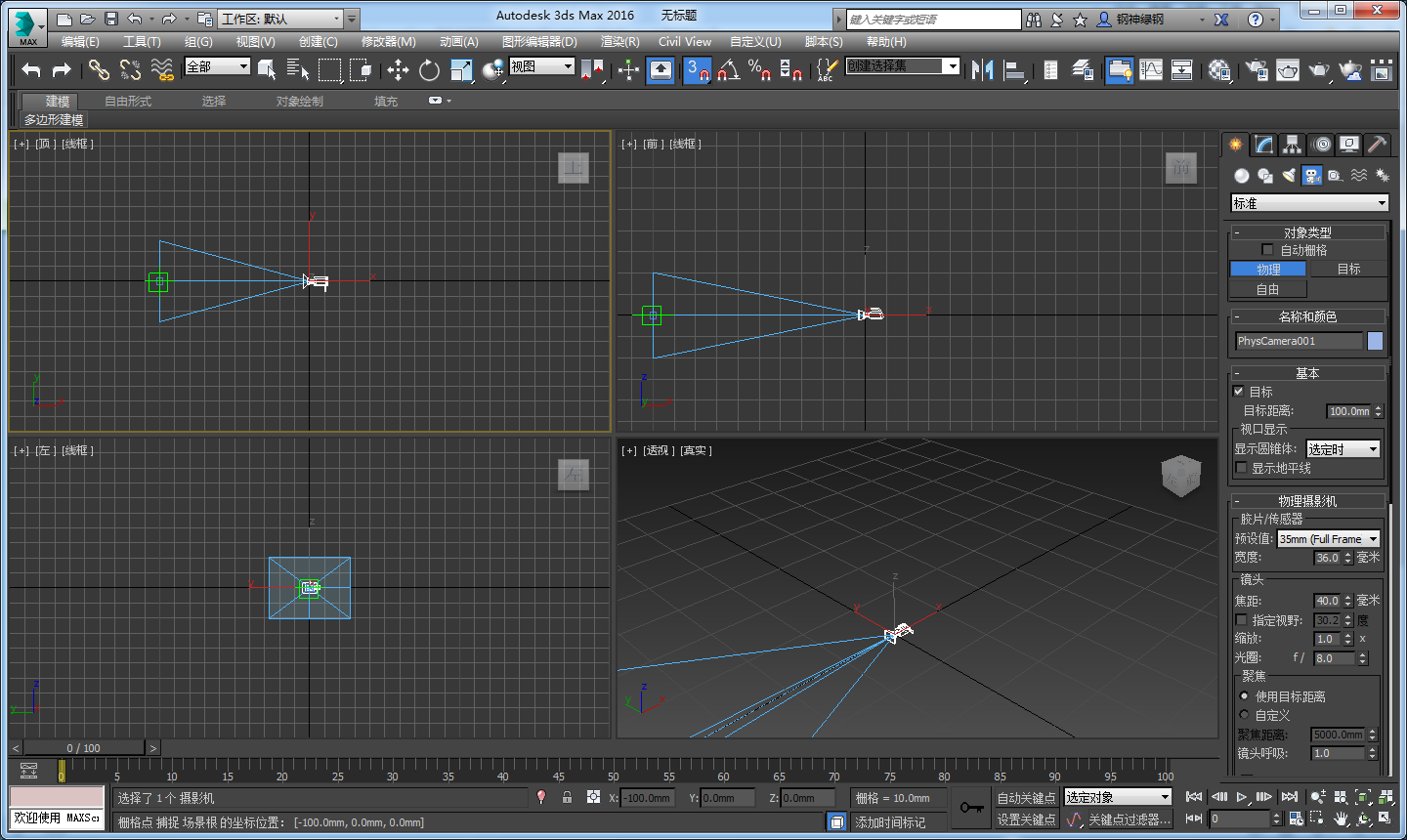
Task: Open the Align tool
Action: point(1014,69)
